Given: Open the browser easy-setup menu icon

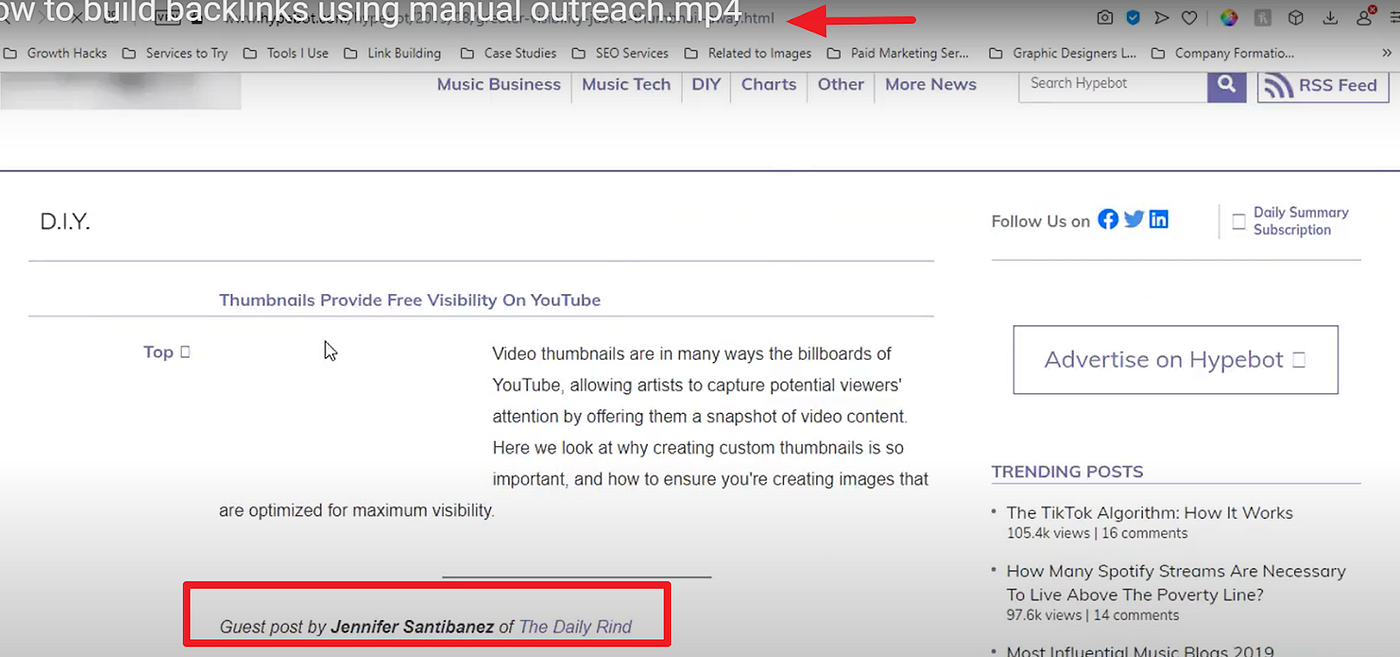Looking at the screenshot, I should [x=1393, y=18].
